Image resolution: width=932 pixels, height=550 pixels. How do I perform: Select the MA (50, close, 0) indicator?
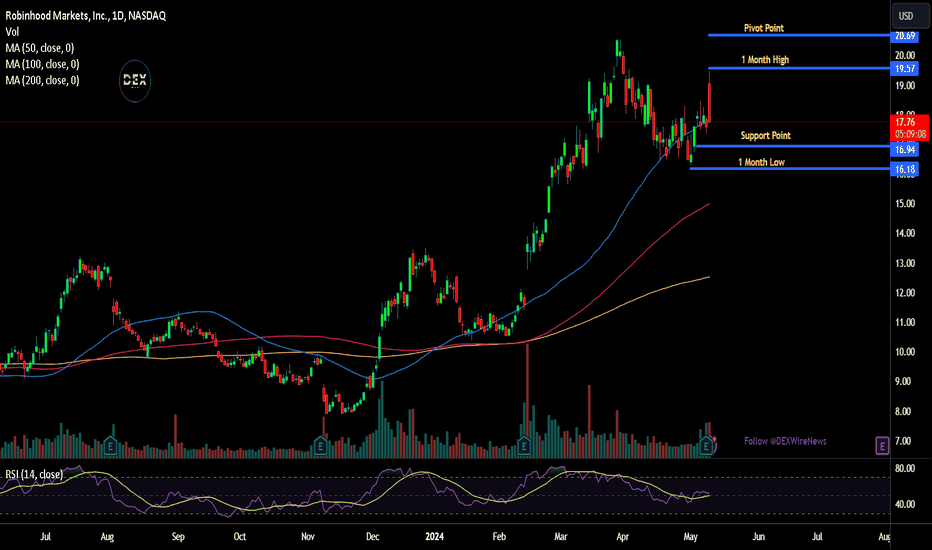[40, 48]
